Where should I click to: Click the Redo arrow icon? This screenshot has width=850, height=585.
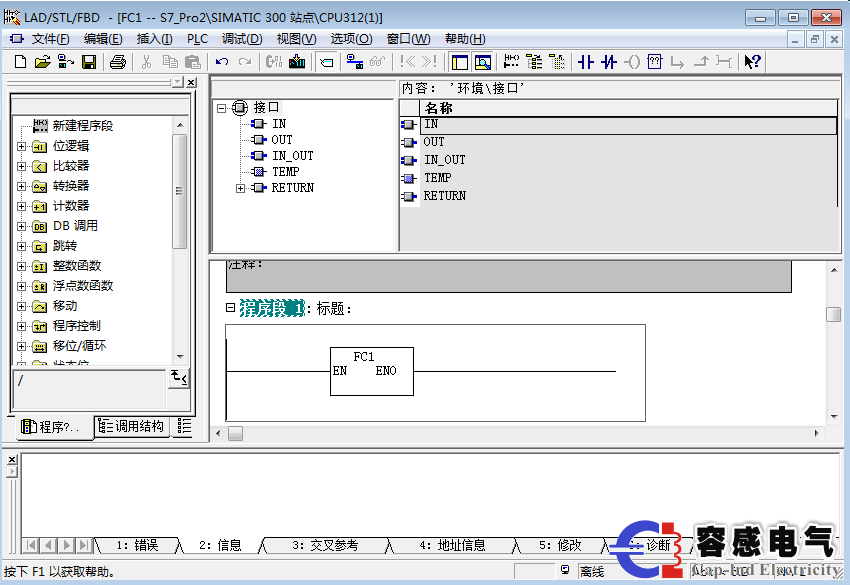(x=245, y=62)
